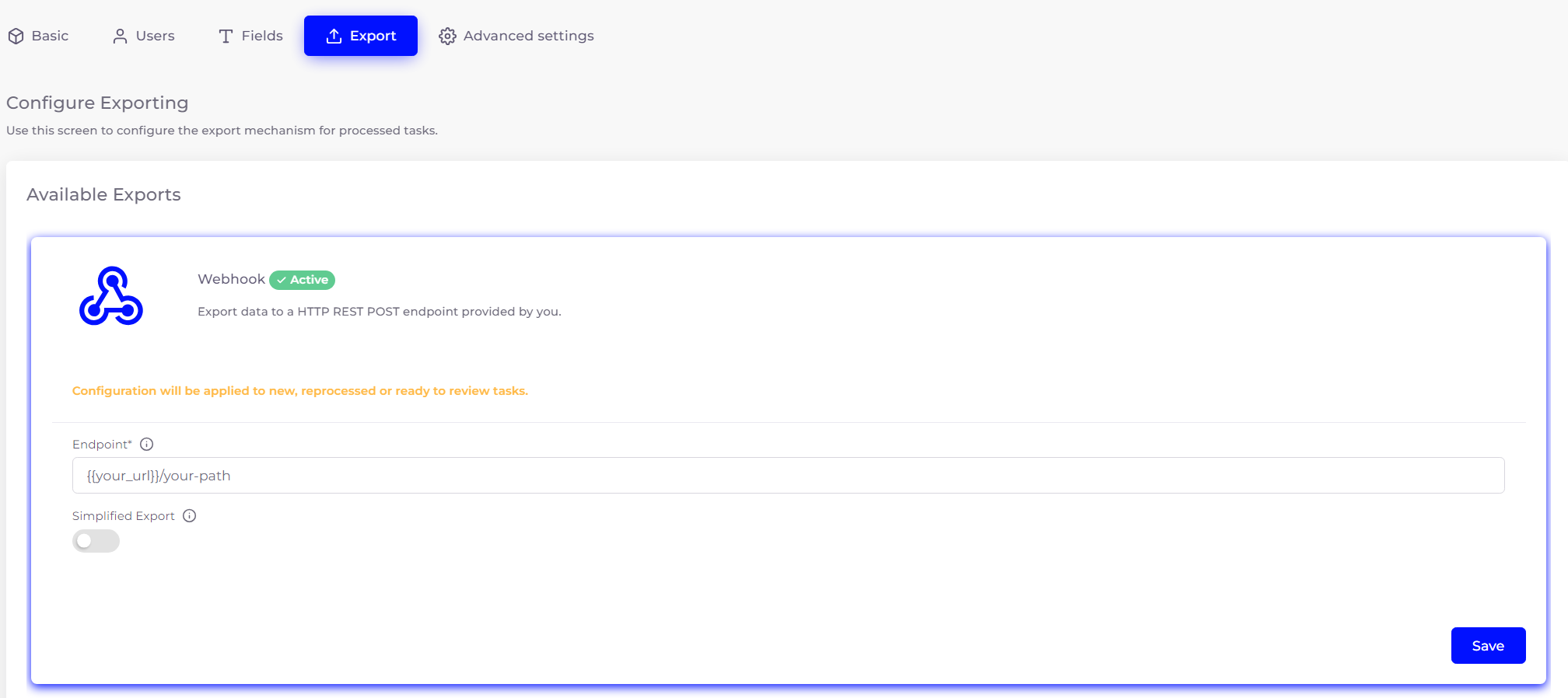
Task: Click the info icon beside Simplified Export
Action: coord(189,516)
